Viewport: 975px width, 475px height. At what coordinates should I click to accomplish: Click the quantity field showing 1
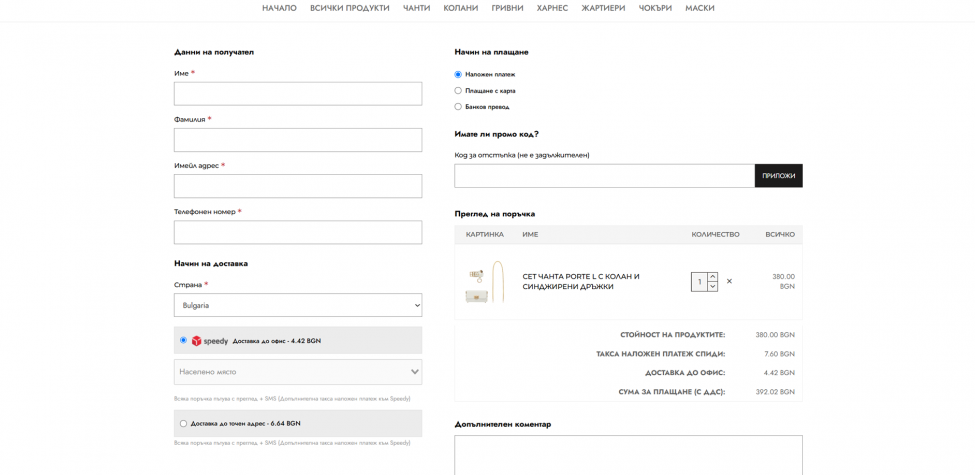coord(700,282)
